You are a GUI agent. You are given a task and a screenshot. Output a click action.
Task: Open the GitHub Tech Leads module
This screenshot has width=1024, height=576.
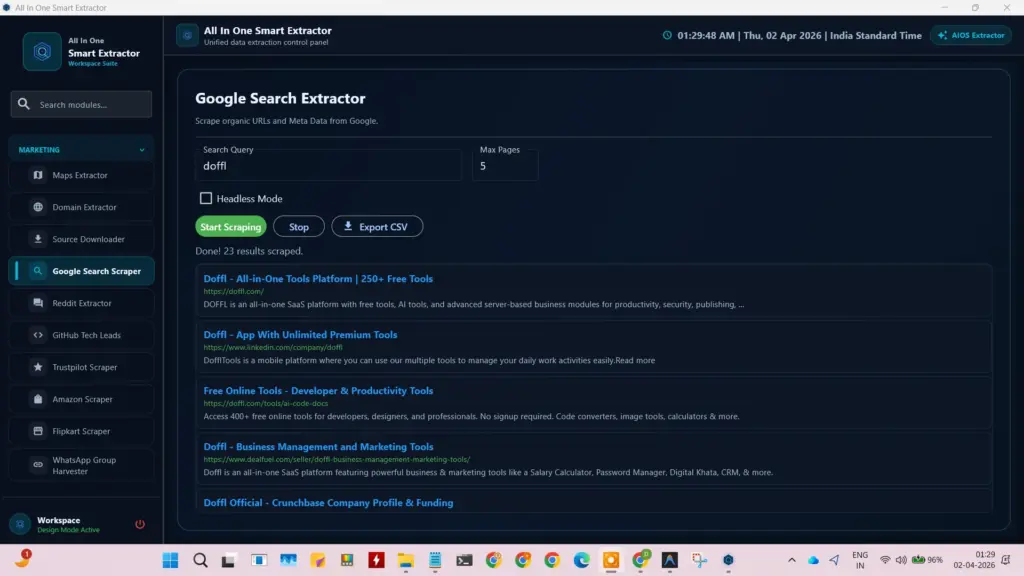click(x=81, y=335)
